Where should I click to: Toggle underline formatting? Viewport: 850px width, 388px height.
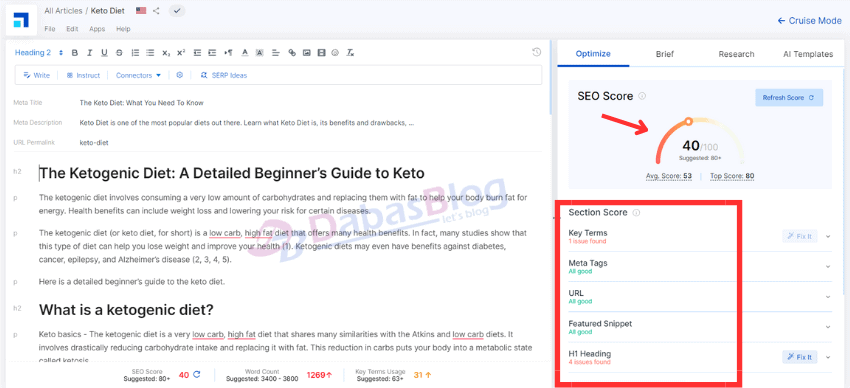[104, 53]
